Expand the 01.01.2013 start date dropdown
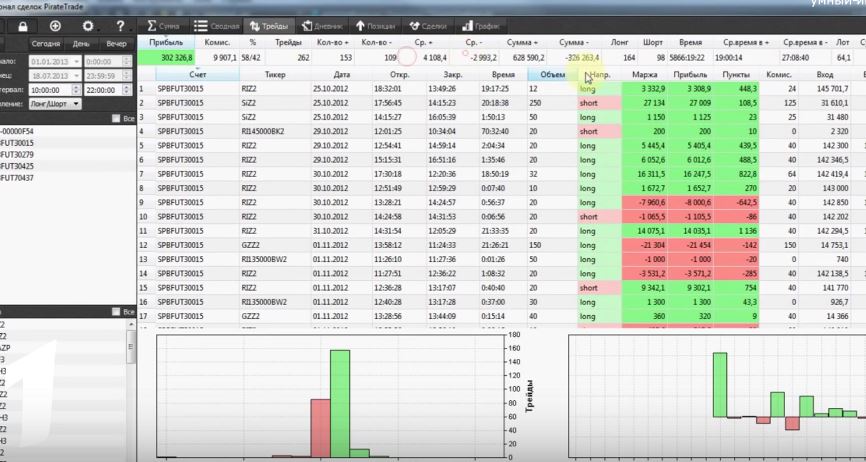This screenshot has height=462, width=866. [76, 62]
